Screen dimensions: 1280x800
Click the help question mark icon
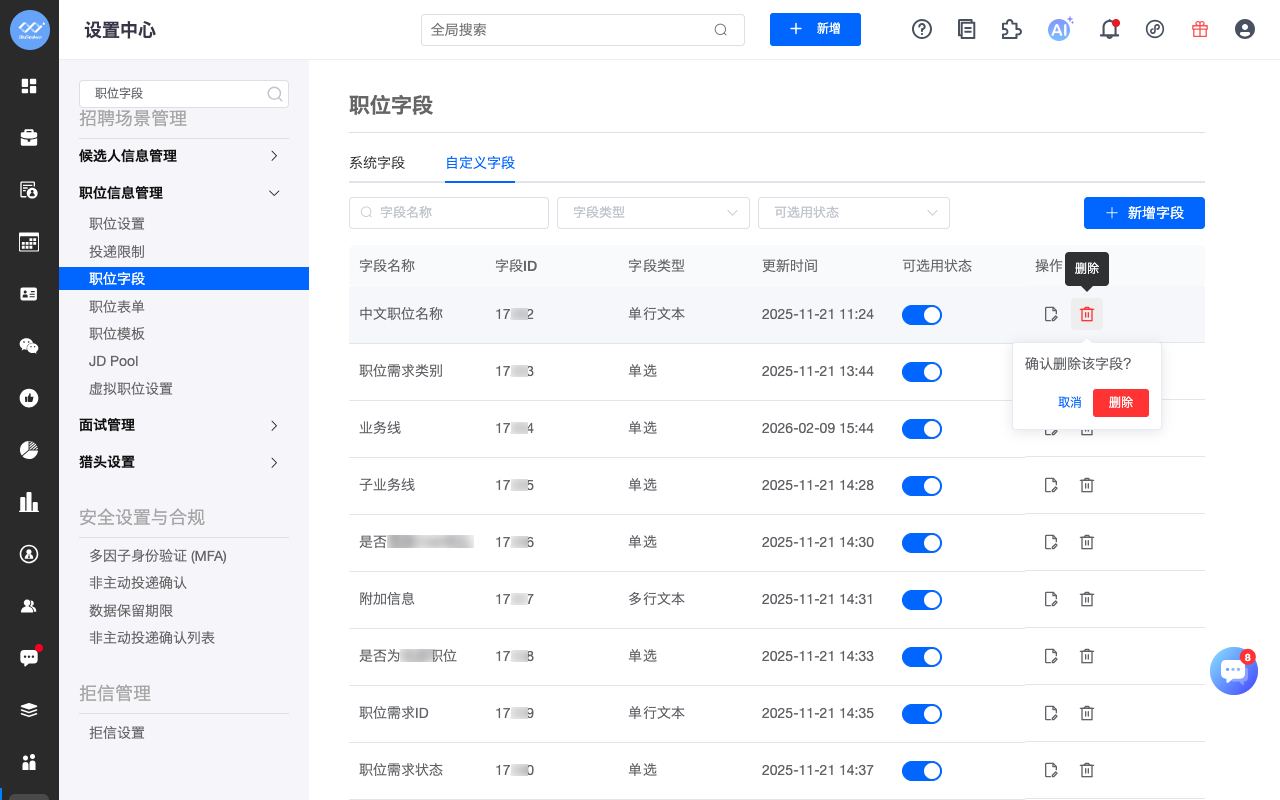click(922, 29)
